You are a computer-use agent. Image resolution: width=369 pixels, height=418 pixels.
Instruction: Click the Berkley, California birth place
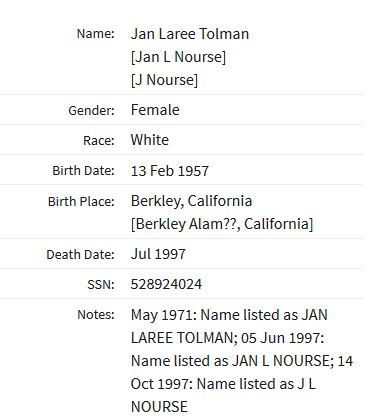[191, 201]
